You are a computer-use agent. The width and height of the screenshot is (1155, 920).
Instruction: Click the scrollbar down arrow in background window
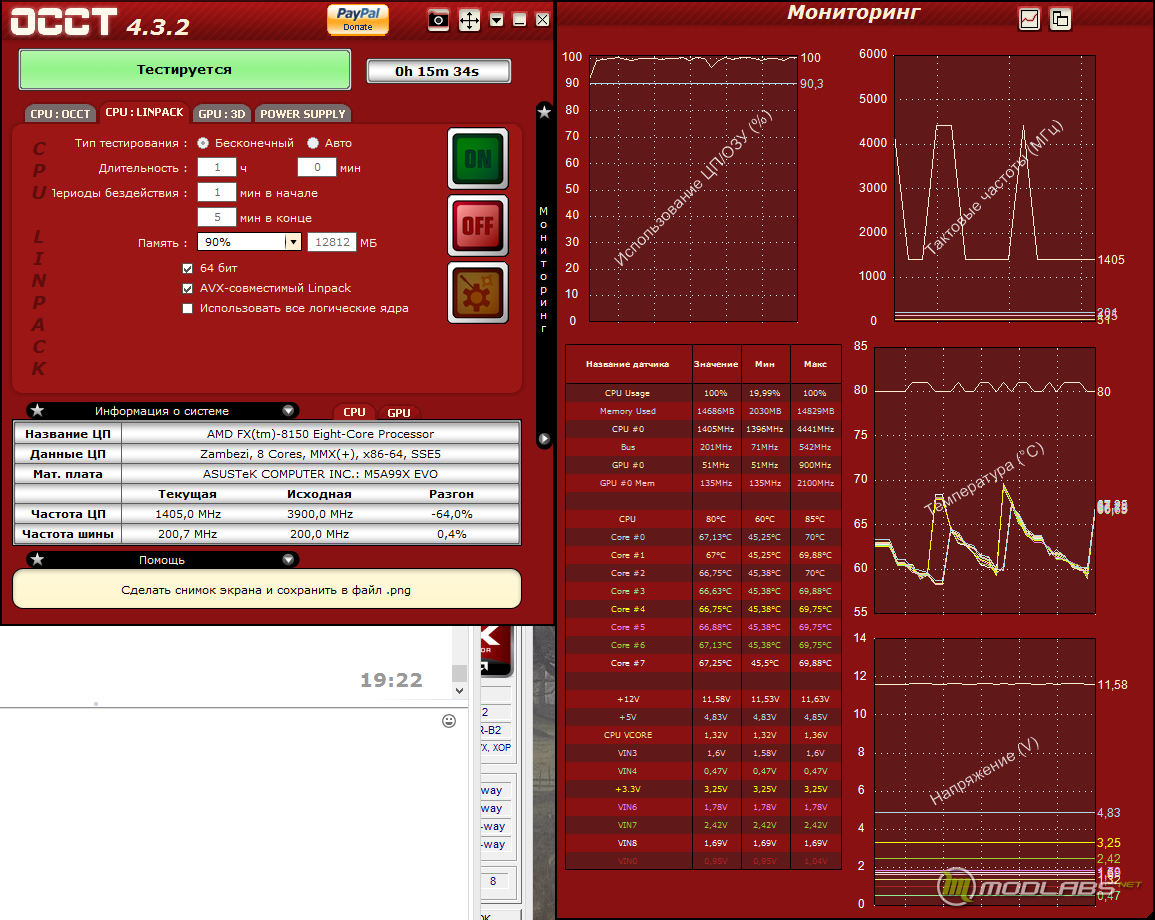click(x=460, y=691)
